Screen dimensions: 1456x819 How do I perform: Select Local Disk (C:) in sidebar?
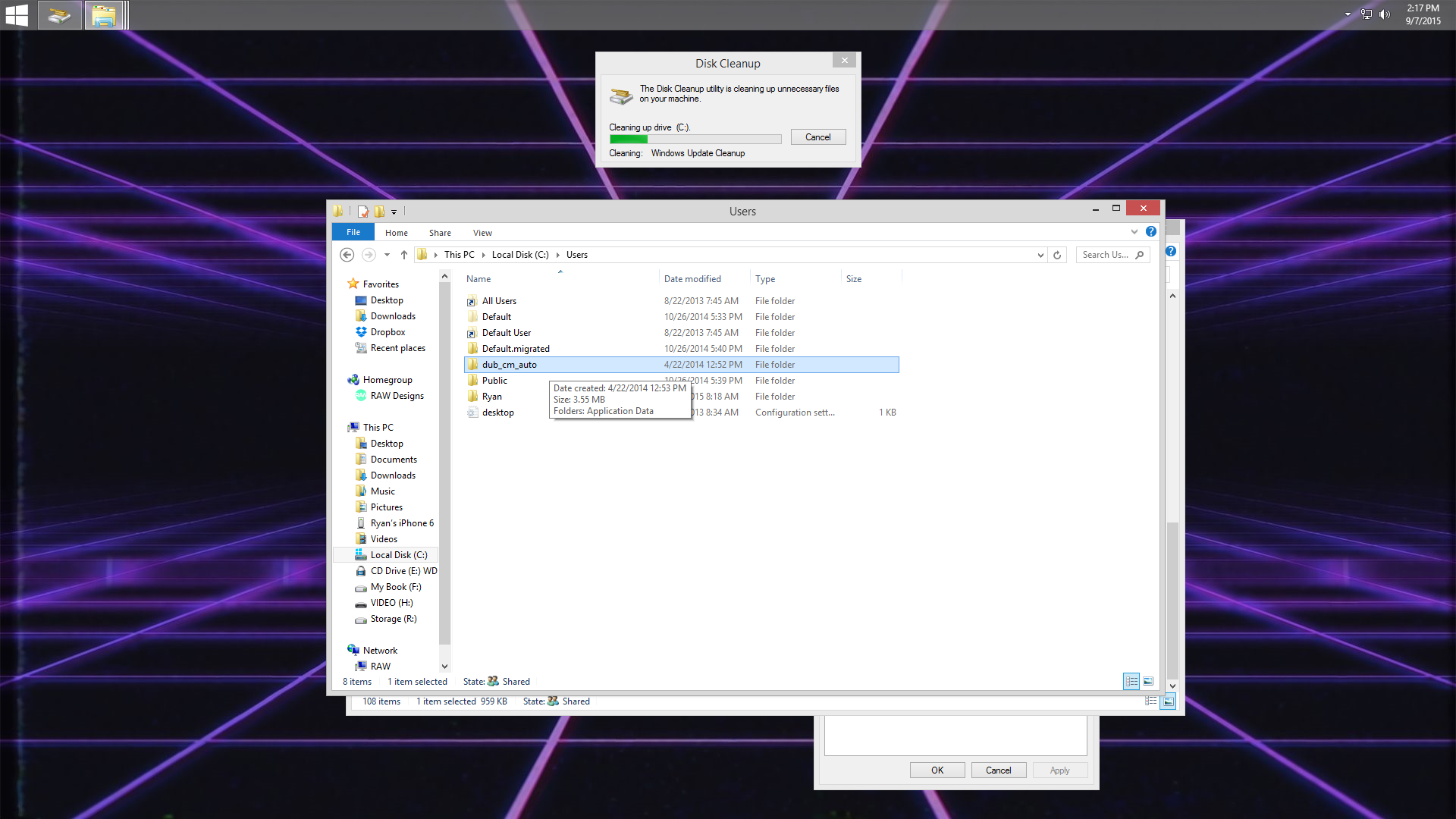(x=399, y=555)
